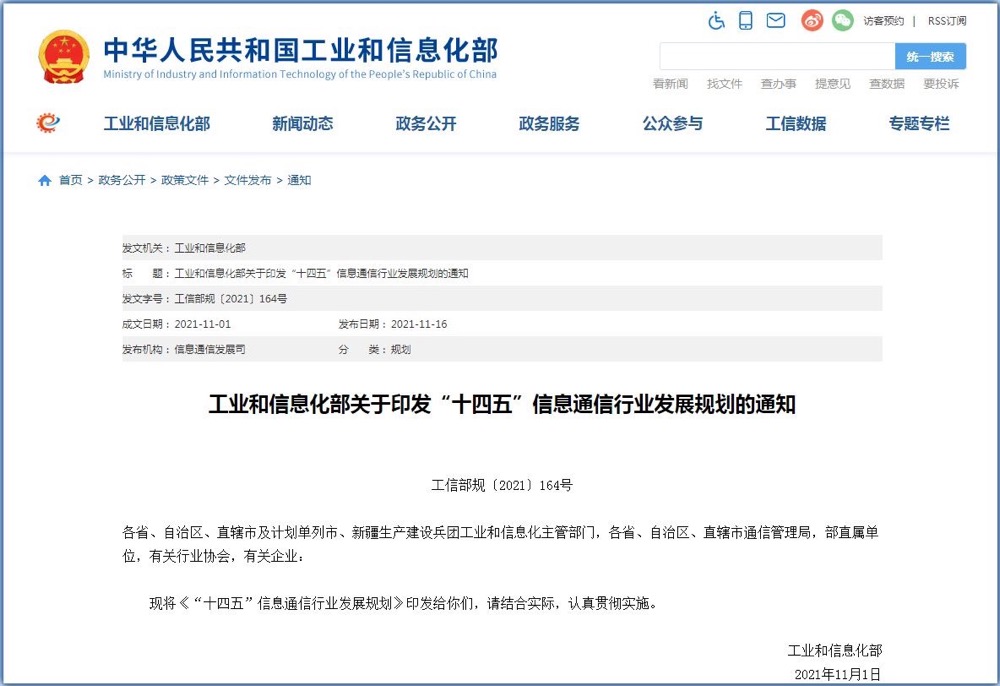Screen dimensions: 1000x686
Task: Click the national emblem logo
Action: 63,57
